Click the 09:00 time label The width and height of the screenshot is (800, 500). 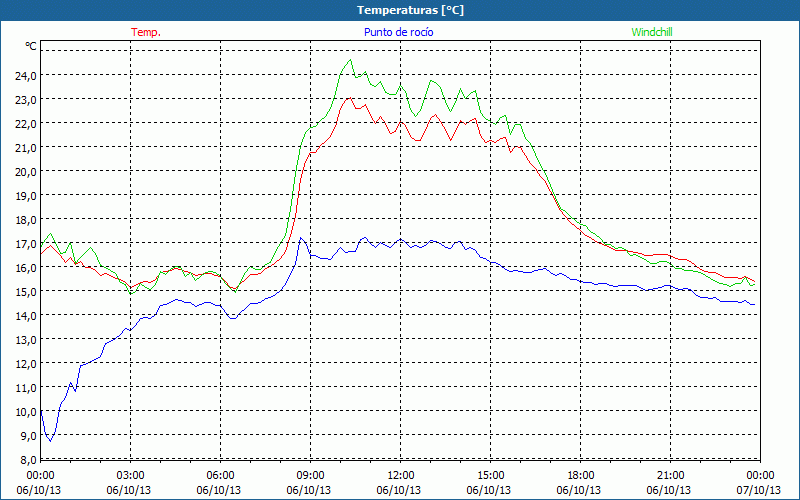(310, 476)
